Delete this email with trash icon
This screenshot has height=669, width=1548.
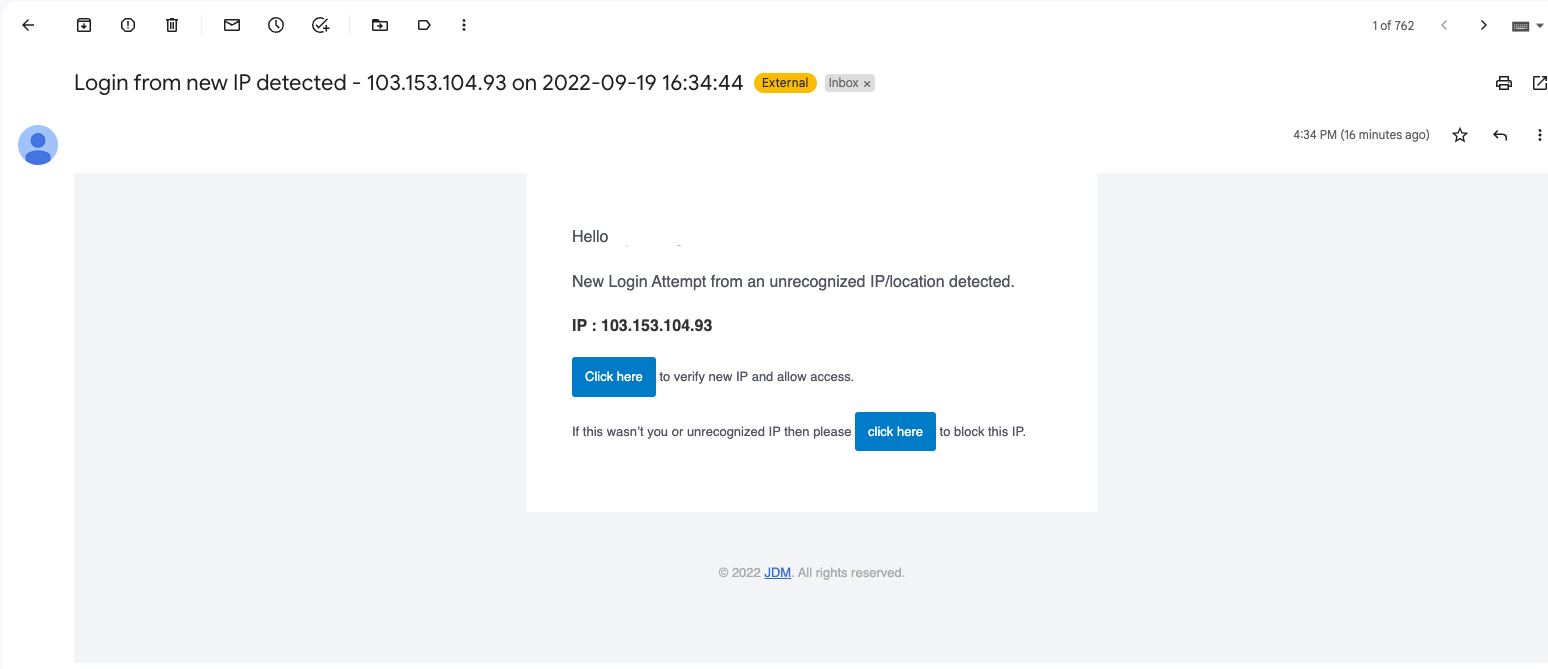pos(172,25)
